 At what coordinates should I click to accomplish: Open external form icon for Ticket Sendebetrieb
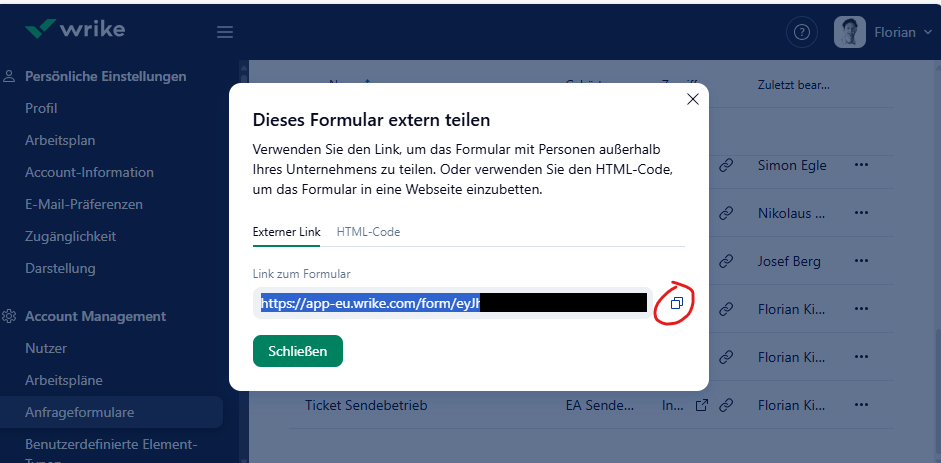[x=702, y=405]
